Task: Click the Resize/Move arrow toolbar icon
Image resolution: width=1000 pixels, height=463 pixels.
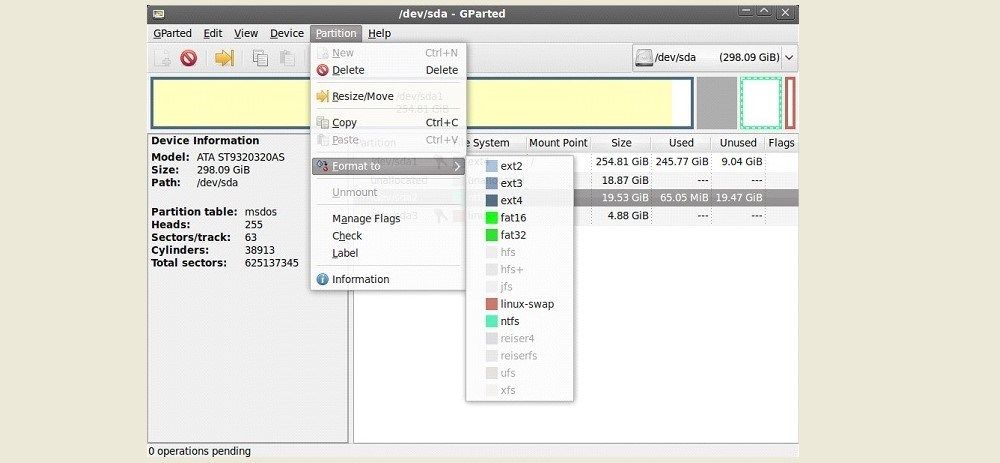Action: click(x=225, y=59)
